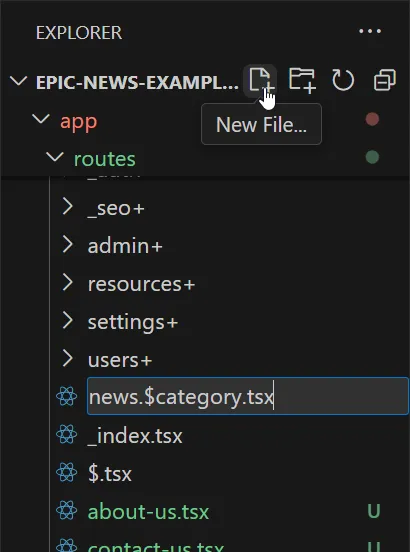The height and width of the screenshot is (552, 410).
Task: Select the routes folder label
Action: point(105,159)
